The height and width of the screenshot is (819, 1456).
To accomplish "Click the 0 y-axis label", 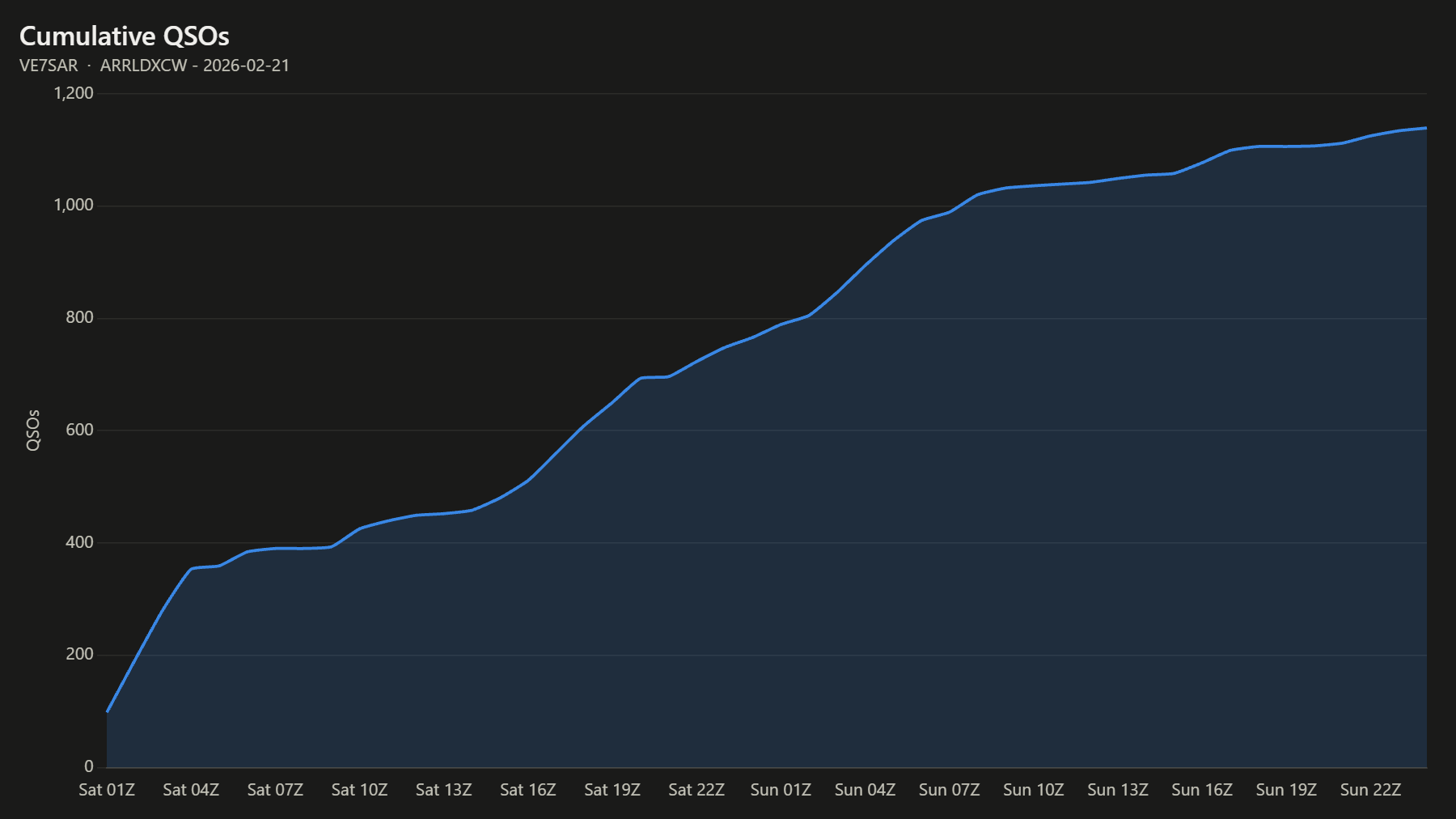I will tap(89, 766).
